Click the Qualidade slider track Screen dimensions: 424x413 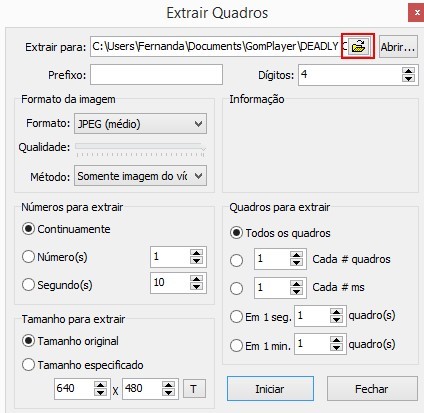[x=140, y=148]
